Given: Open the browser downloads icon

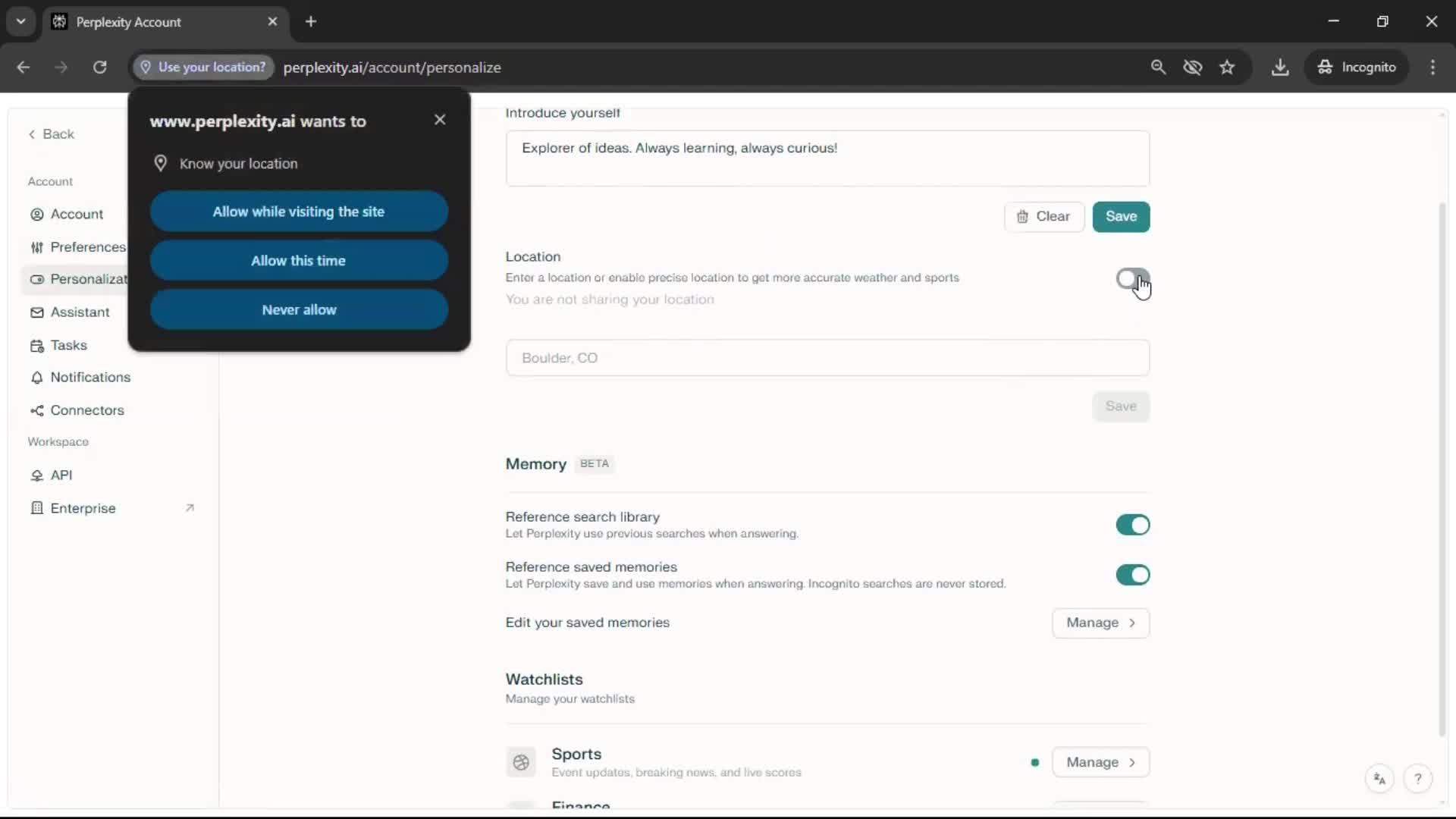Looking at the screenshot, I should point(1280,67).
